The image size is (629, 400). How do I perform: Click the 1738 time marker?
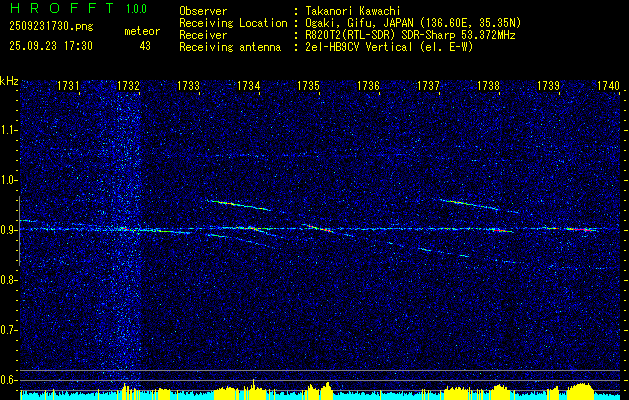pos(489,85)
